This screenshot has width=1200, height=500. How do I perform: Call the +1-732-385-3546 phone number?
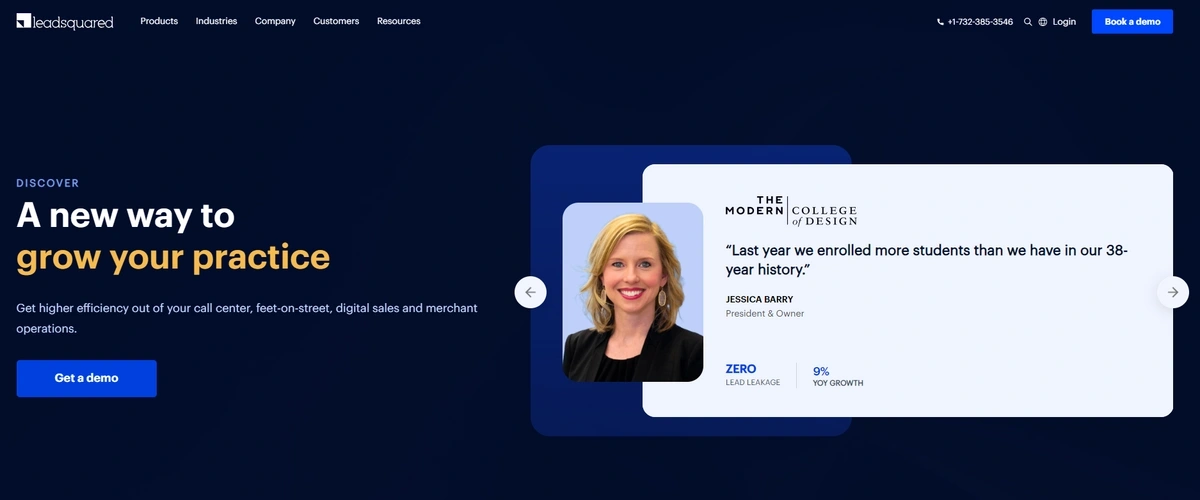tap(980, 21)
